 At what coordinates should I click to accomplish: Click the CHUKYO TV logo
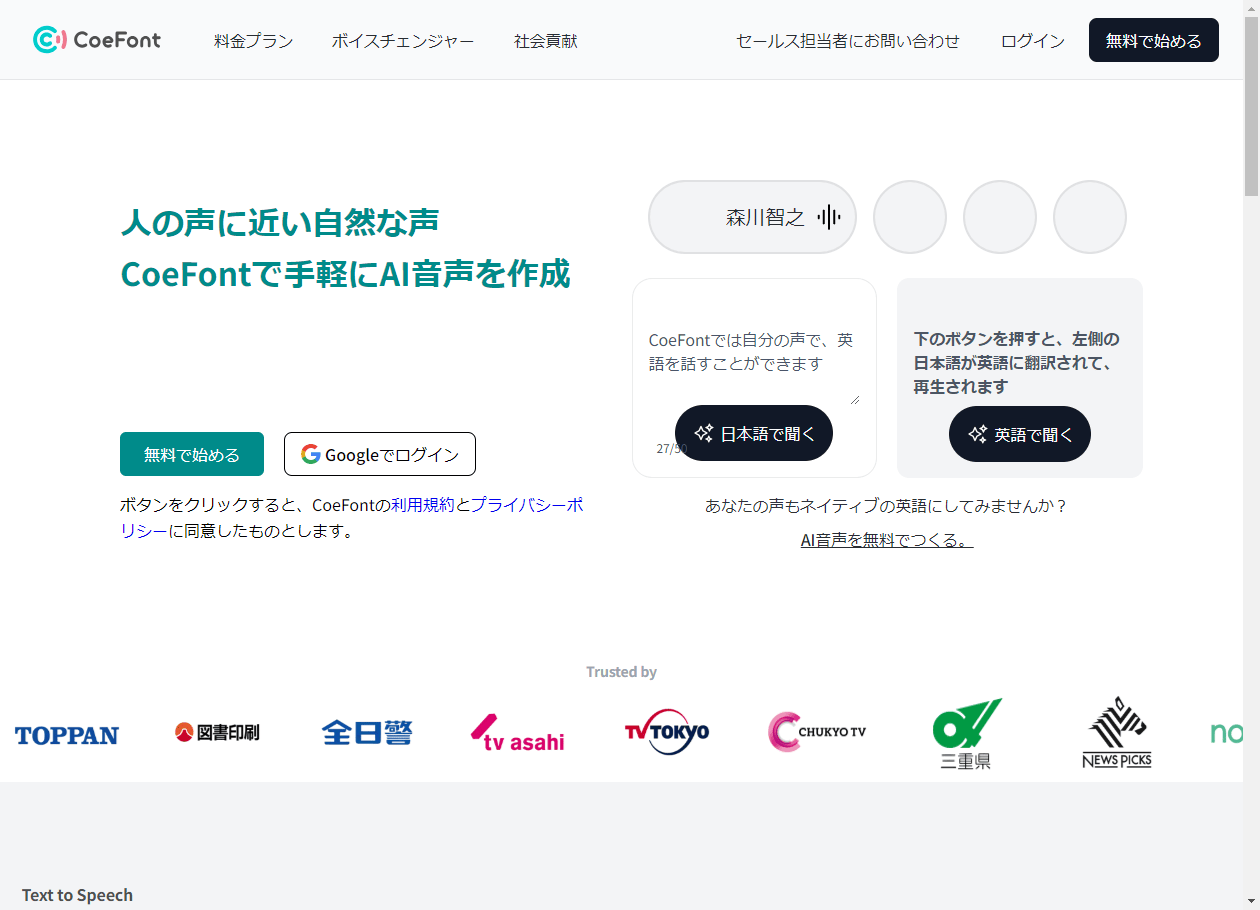pyautogui.click(x=817, y=732)
